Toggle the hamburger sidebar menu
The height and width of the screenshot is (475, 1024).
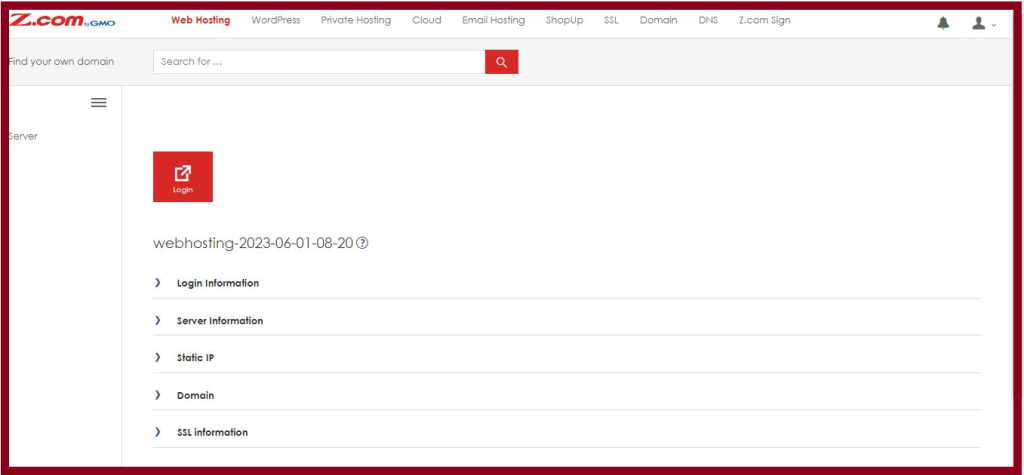point(99,103)
